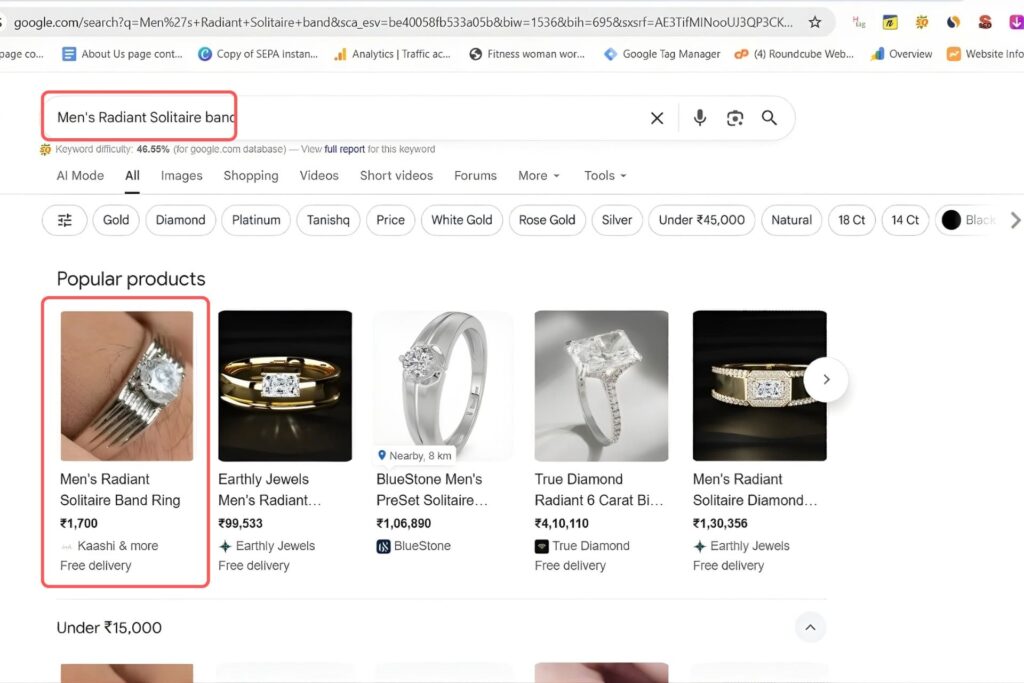The width and height of the screenshot is (1024, 683).
Task: Open the Roundcube Webmail bookmark
Action: coord(795,54)
